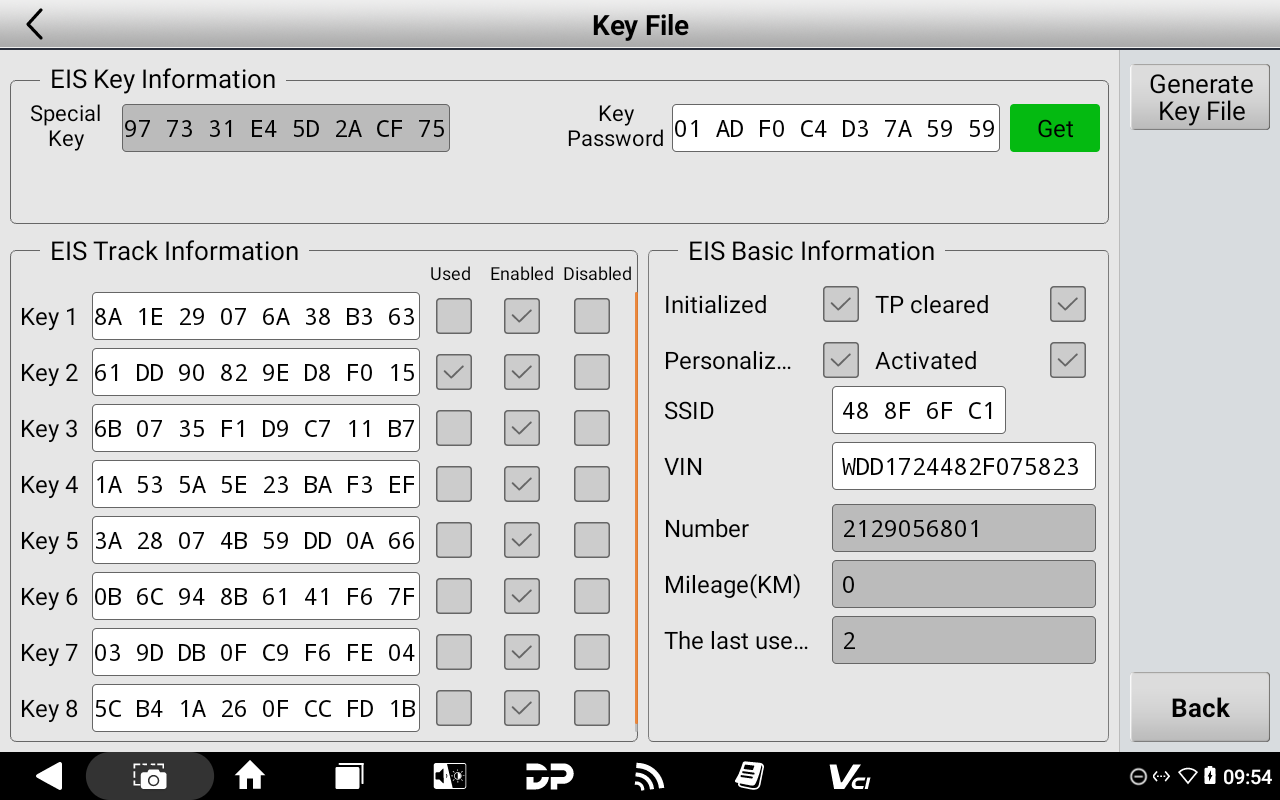The image size is (1280, 800).
Task: Toggle the Initialized checkbox
Action: coord(841,305)
